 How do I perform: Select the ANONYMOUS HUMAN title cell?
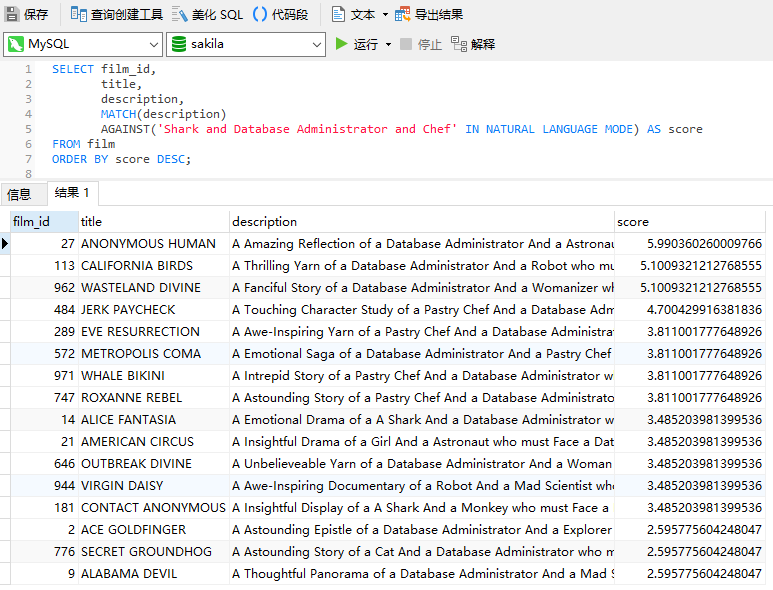coord(154,243)
